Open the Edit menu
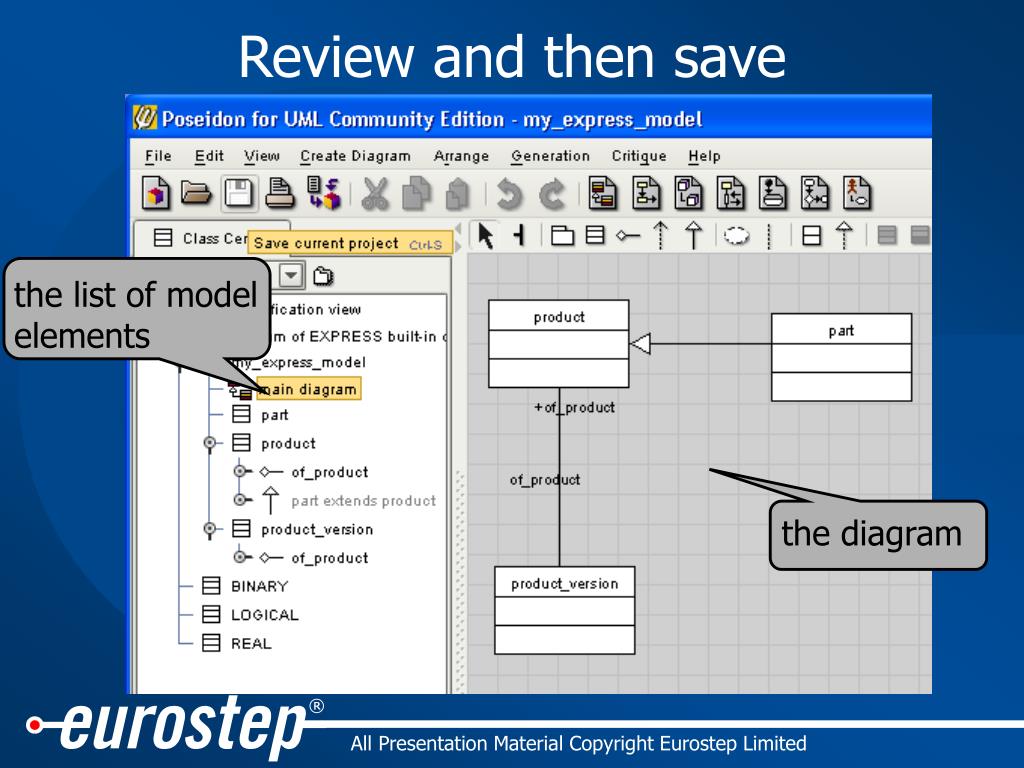Image resolution: width=1024 pixels, height=768 pixels. (x=209, y=156)
